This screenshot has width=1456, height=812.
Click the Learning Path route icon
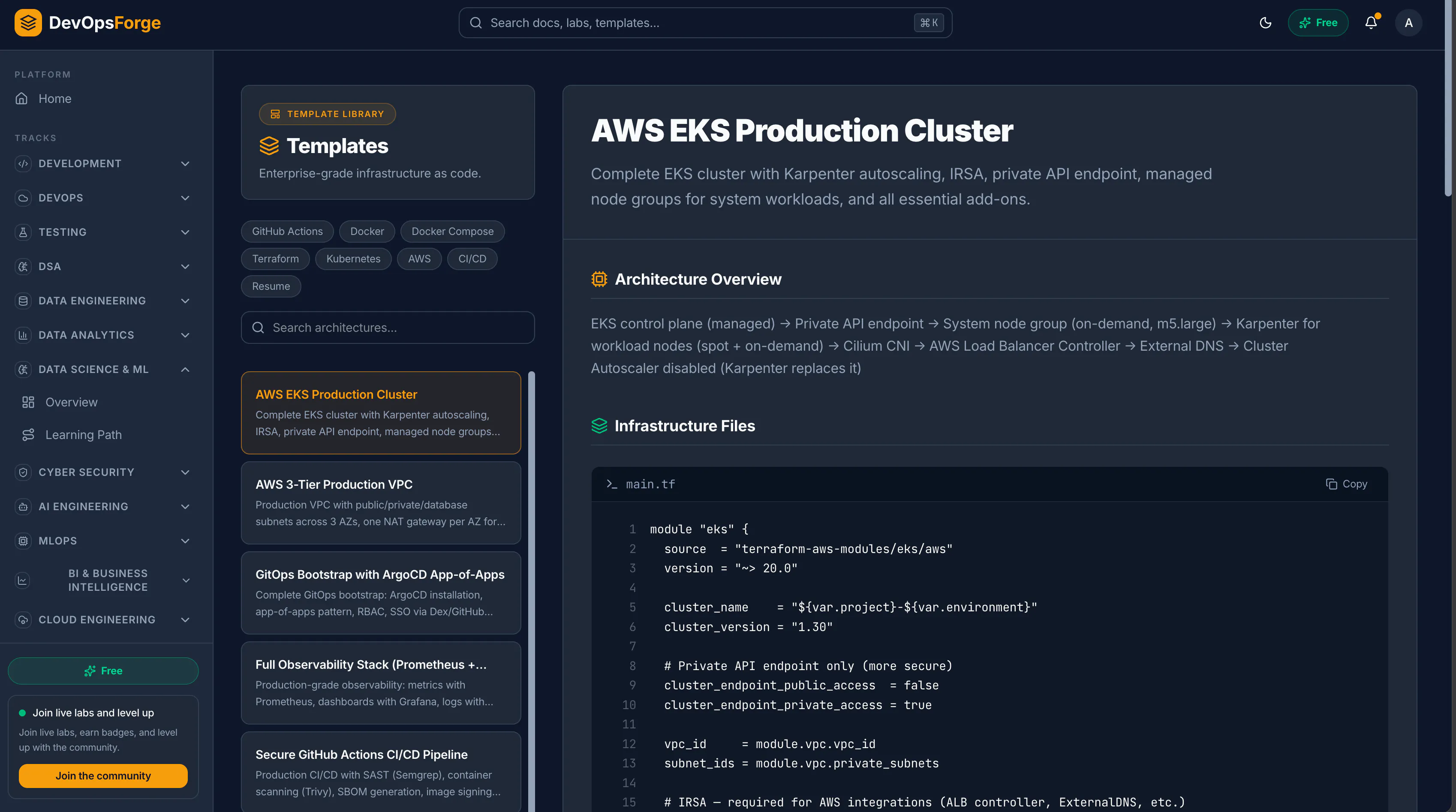(x=28, y=435)
